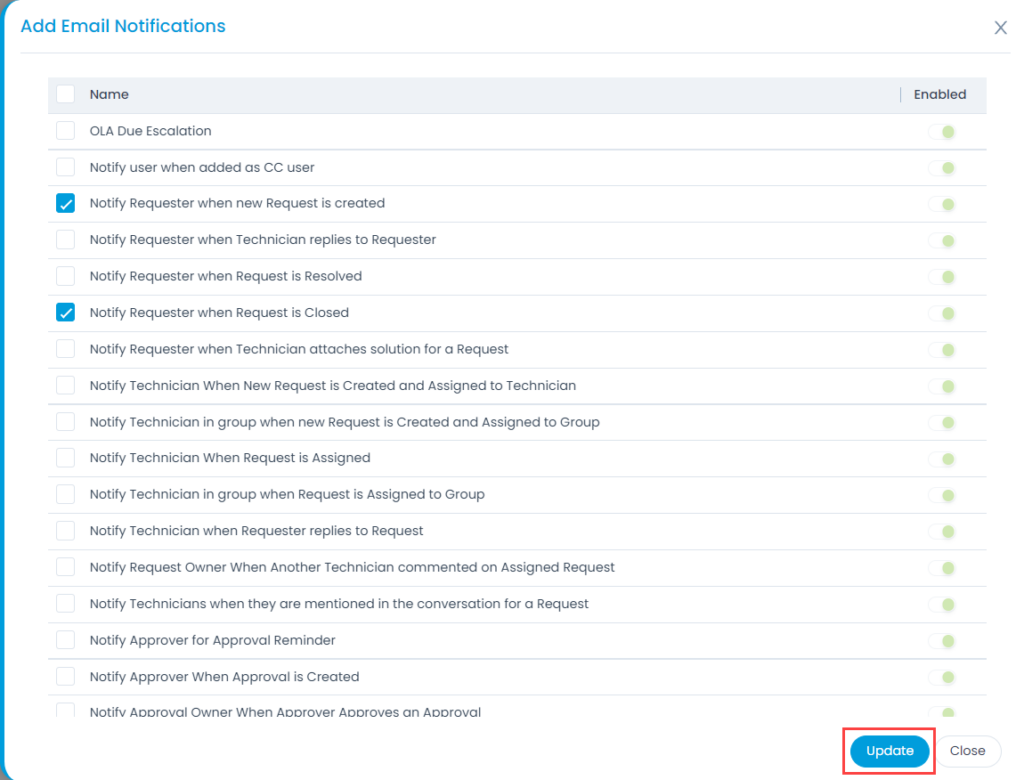Click the Enabled column header

click(x=940, y=94)
